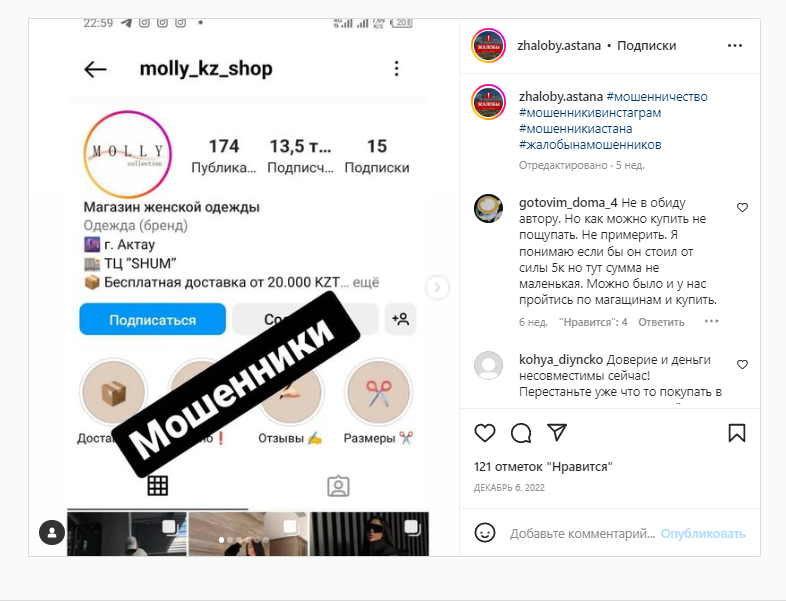Click tagged users person icon on photo
This screenshot has height=601, width=786.
pyautogui.click(x=52, y=532)
